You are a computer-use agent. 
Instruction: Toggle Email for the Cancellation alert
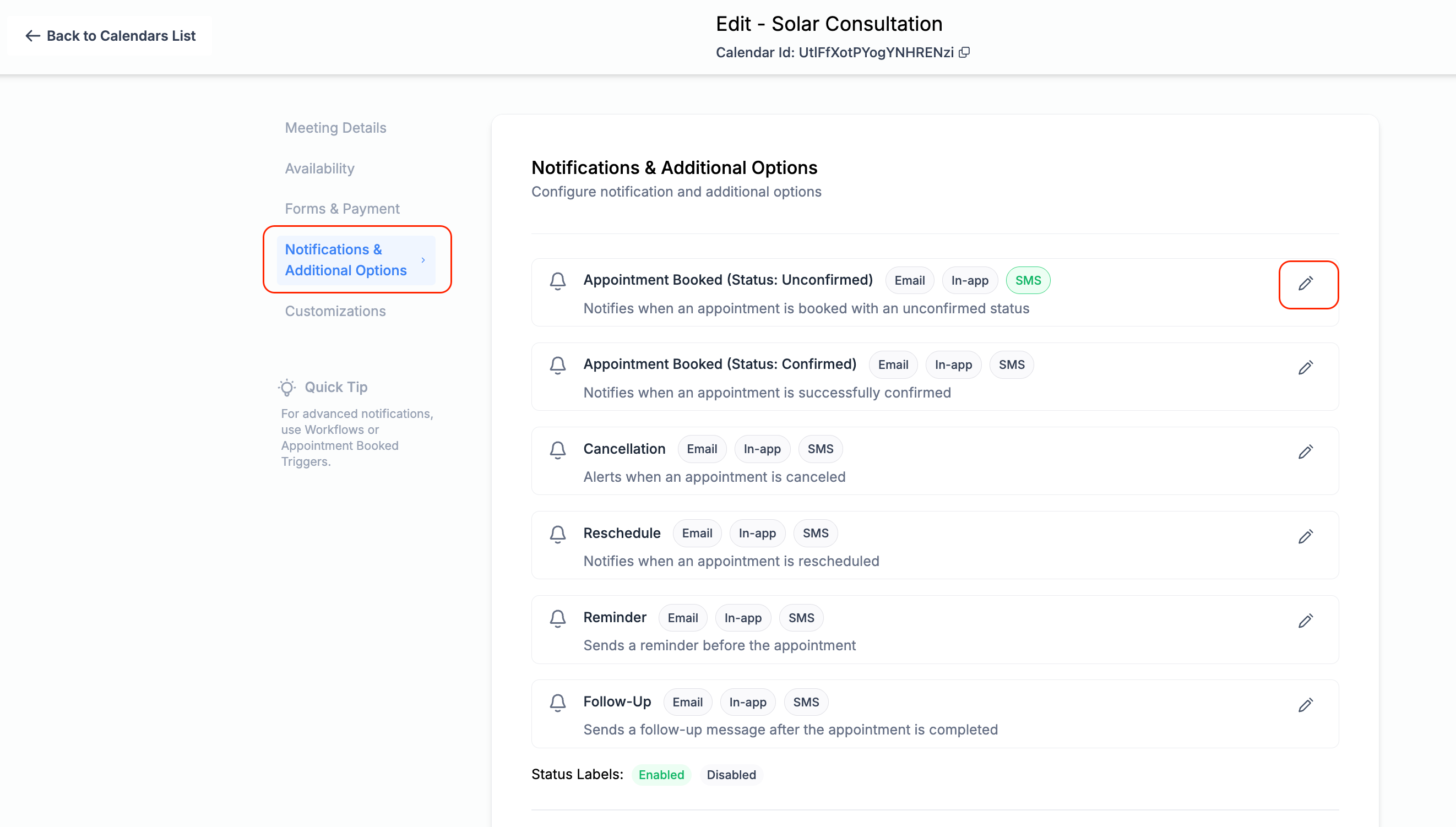702,449
